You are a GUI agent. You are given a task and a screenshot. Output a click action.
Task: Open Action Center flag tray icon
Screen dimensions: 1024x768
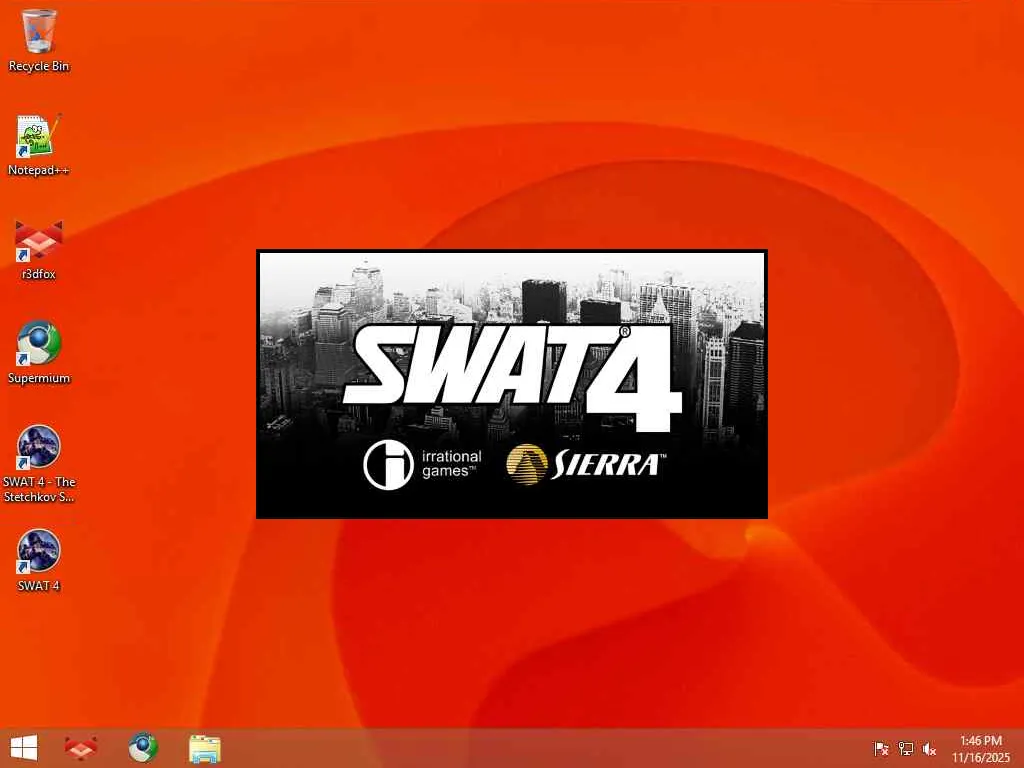coord(881,748)
